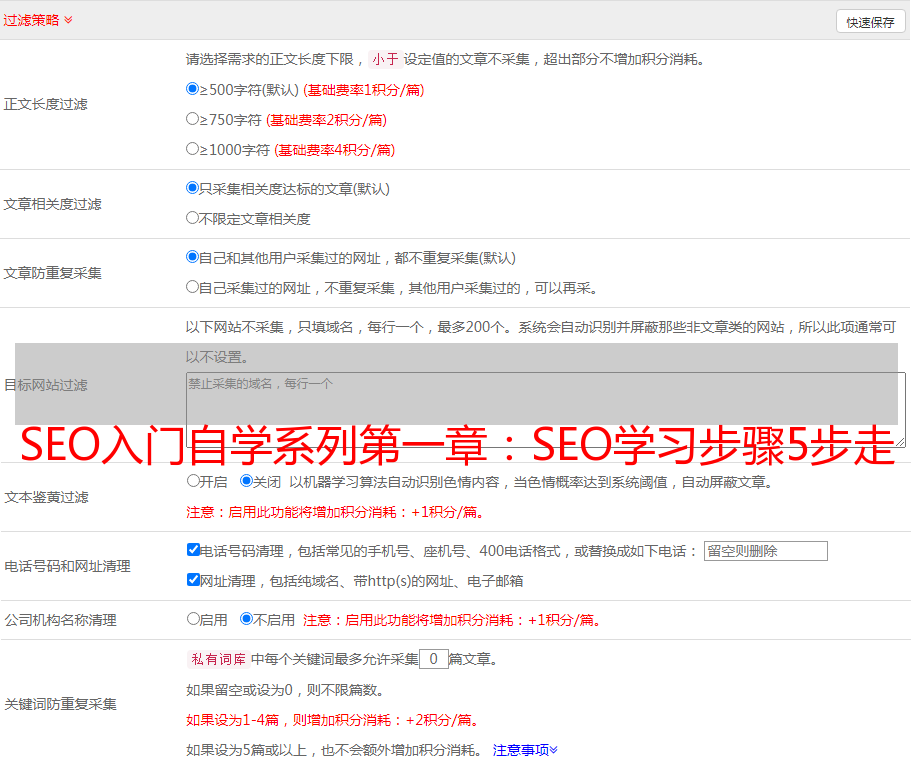Select the ≥750字符 length option

(193, 119)
